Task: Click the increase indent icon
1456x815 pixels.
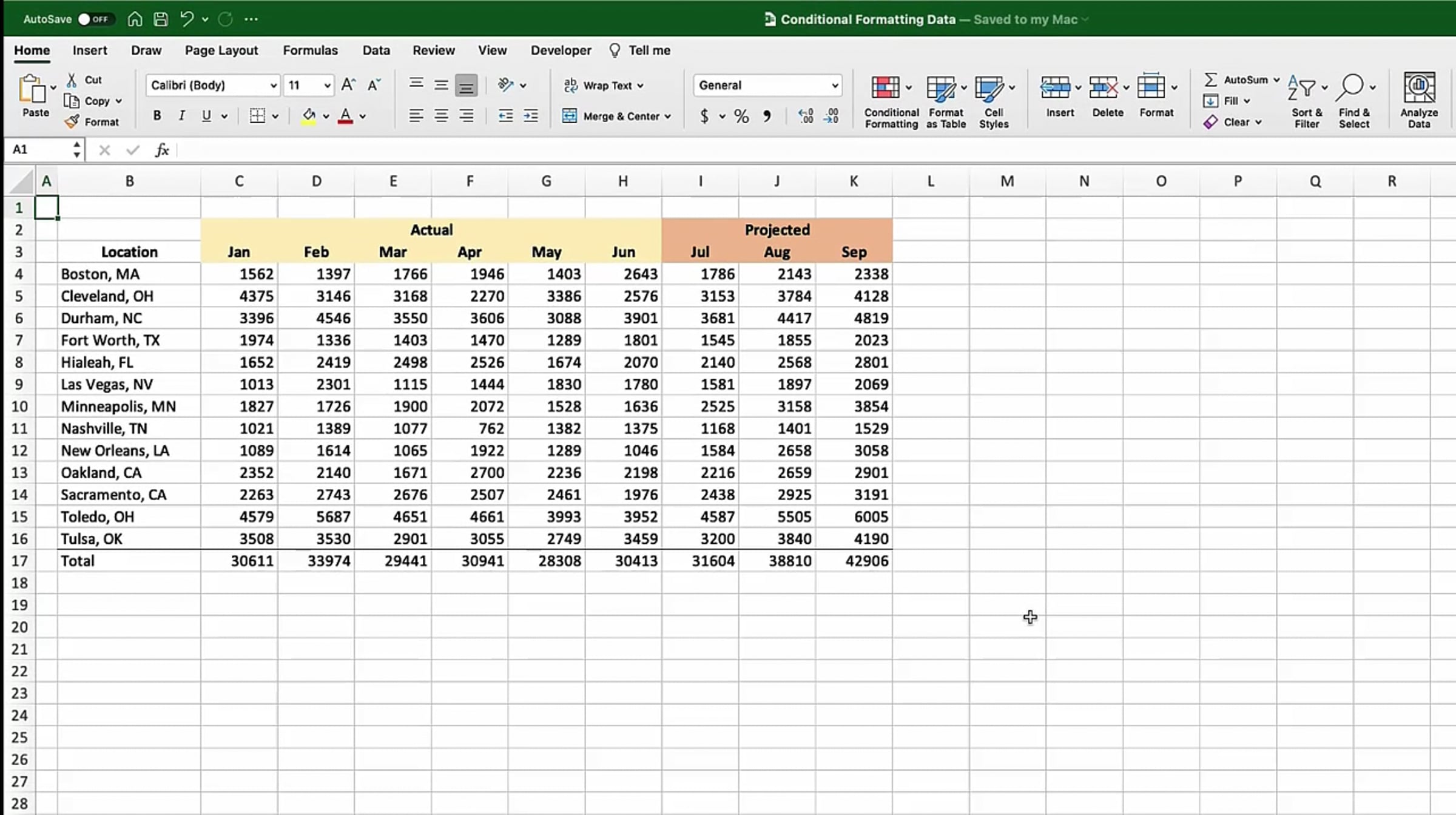Action: tap(530, 116)
